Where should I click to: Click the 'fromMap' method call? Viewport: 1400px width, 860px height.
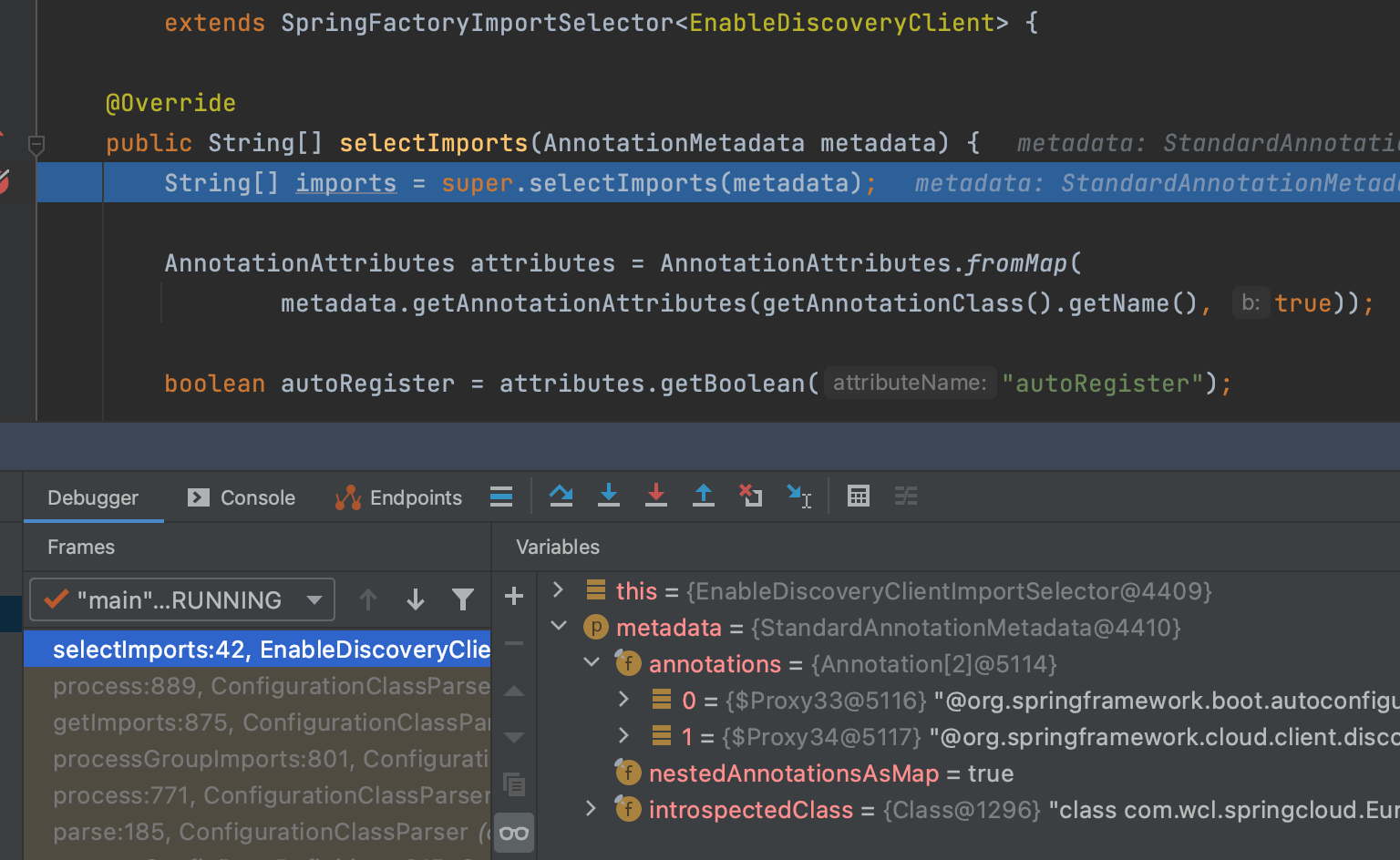coord(1016,263)
